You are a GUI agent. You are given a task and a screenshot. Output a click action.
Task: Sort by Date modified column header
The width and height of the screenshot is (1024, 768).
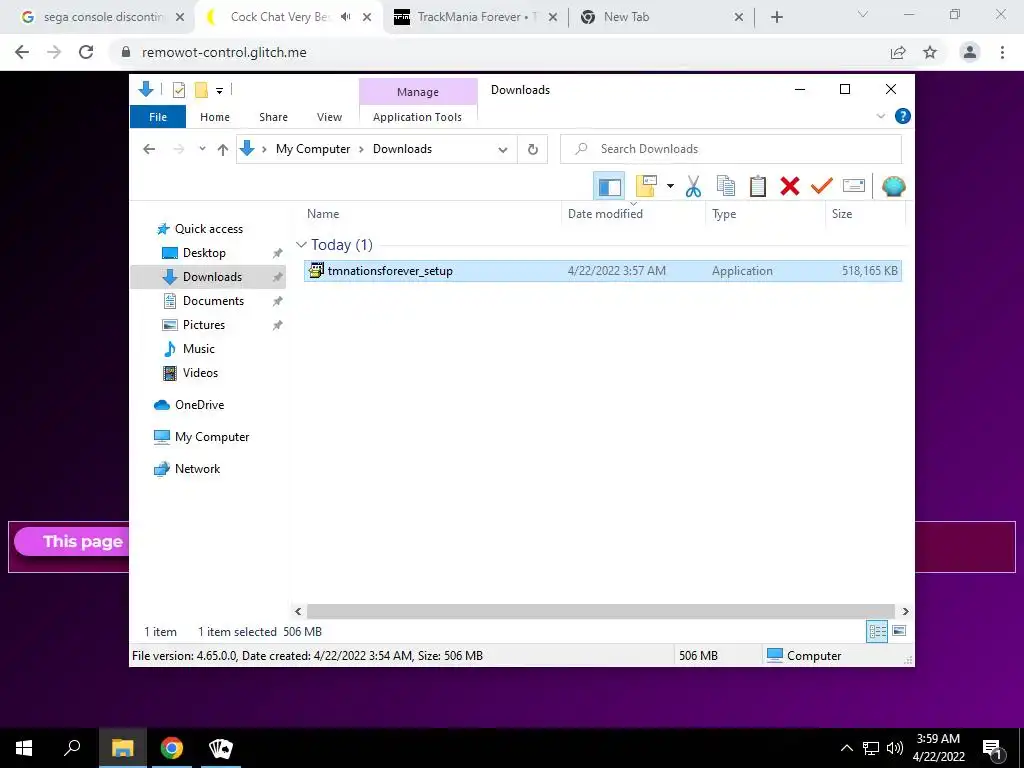633,214
